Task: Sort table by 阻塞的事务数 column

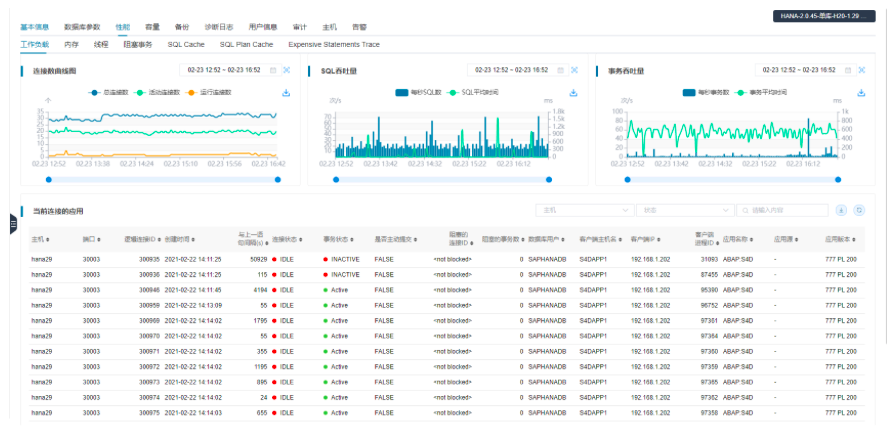Action: coord(524,240)
